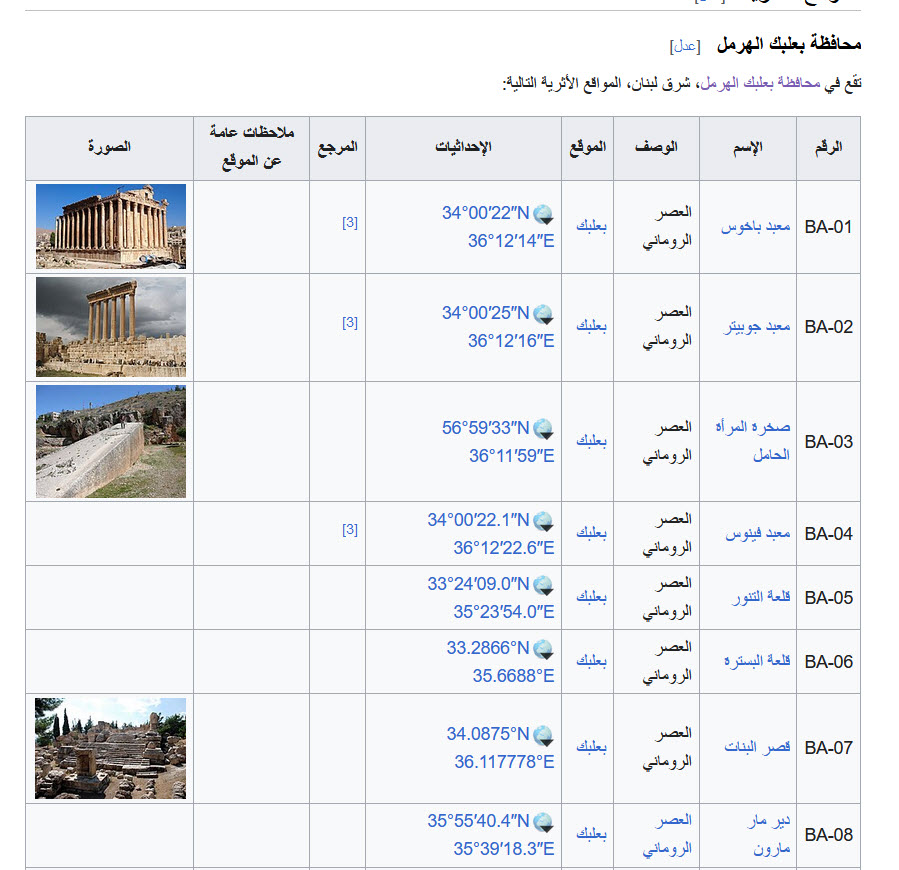The height and width of the screenshot is (870, 899).
Task: Open the Stone of Pregnant Woman thumbnail
Action: 111,442
